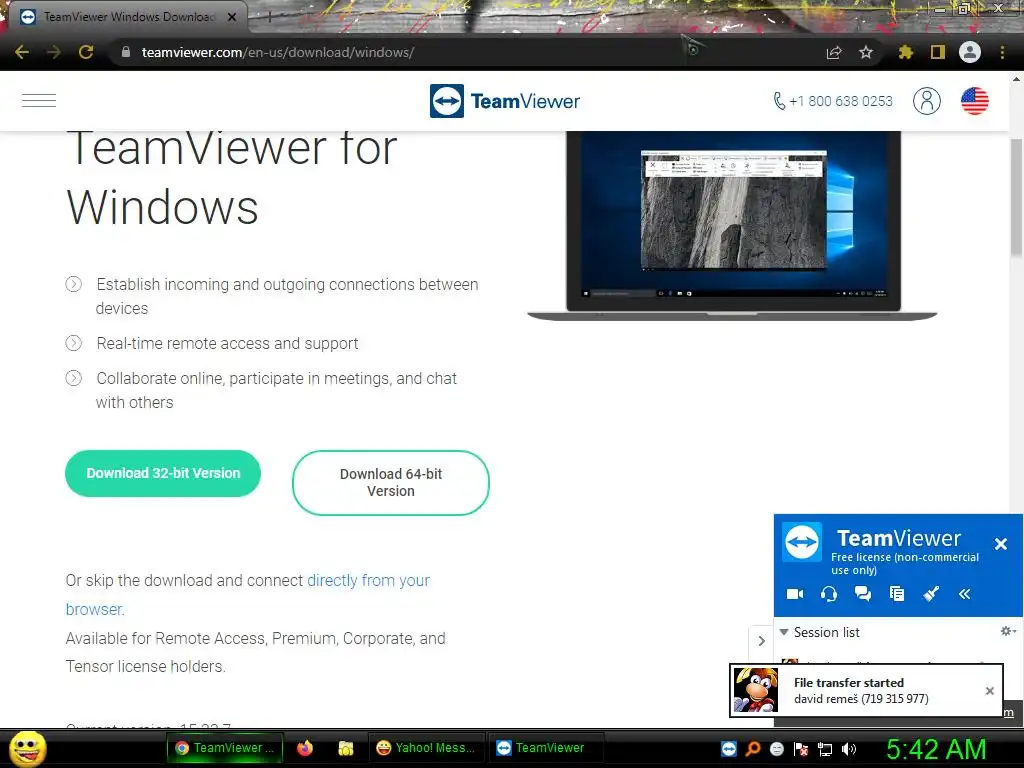Screen dimensions: 1024x768
Task: Open the Action Center flag tray icon
Action: (x=801, y=749)
